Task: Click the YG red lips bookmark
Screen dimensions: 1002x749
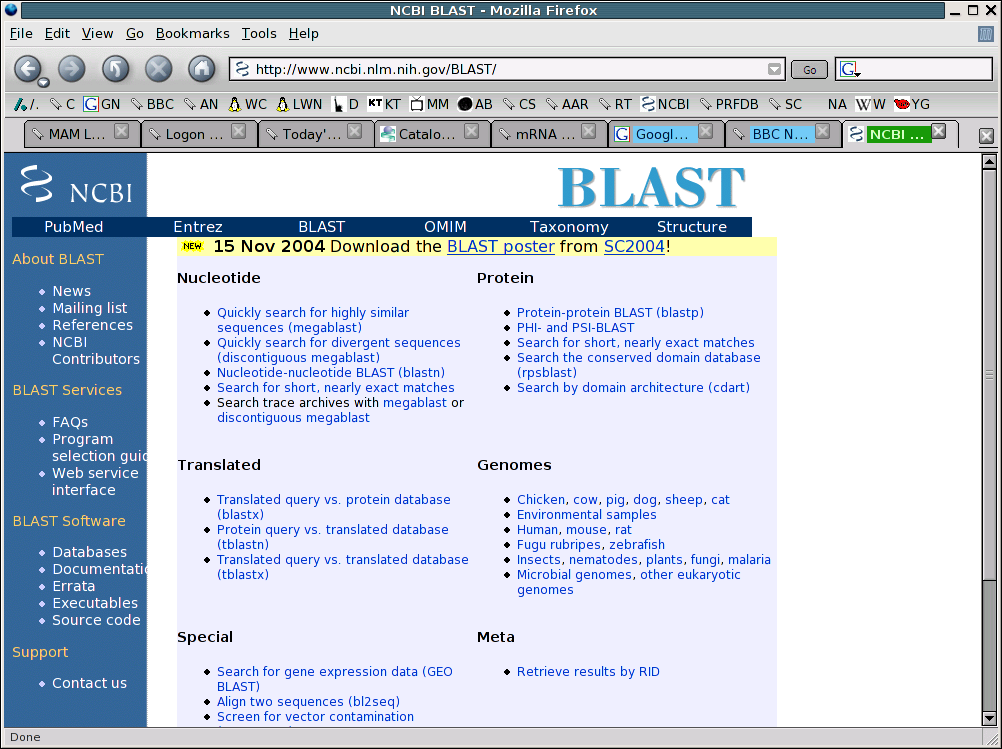Action: pyautogui.click(x=911, y=104)
